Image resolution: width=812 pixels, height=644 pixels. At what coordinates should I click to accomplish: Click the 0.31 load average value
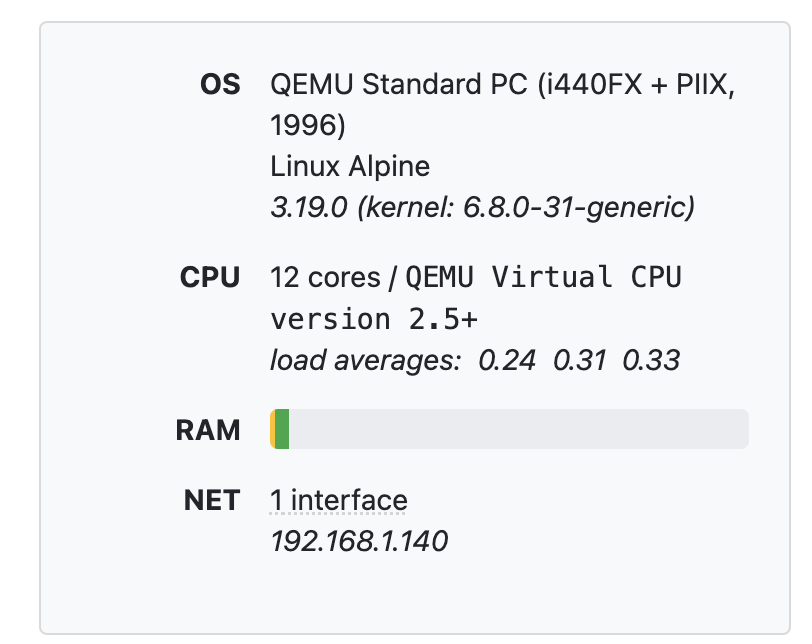[x=580, y=360]
